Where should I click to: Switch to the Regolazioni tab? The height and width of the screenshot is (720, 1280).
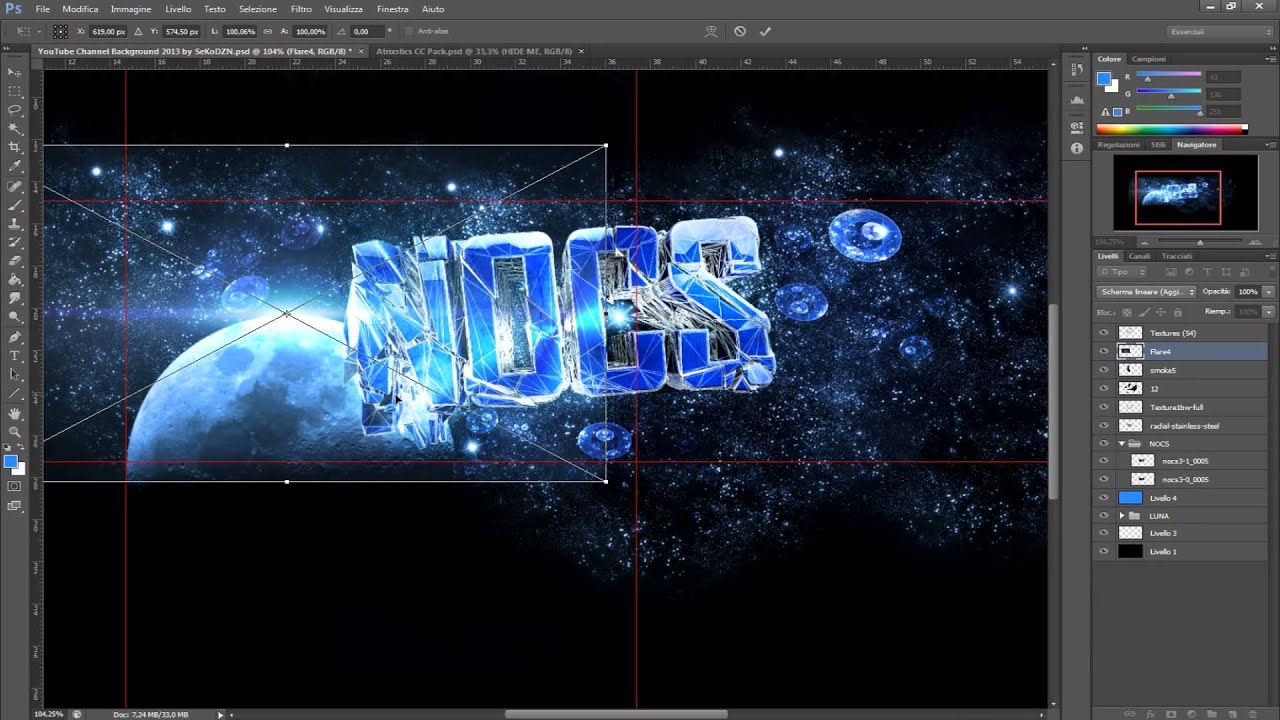1118,145
